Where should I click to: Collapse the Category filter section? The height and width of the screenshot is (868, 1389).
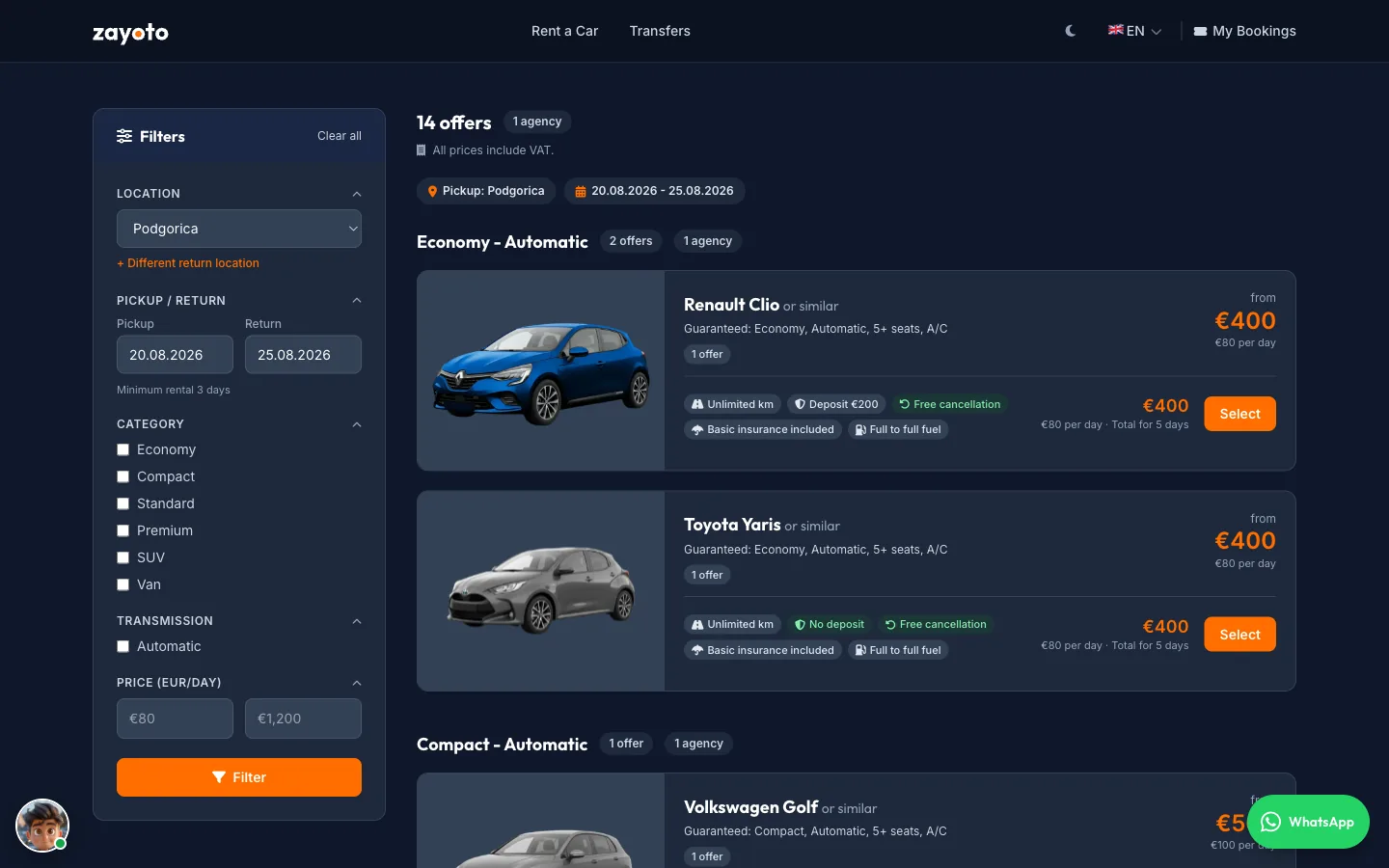[x=357, y=424]
